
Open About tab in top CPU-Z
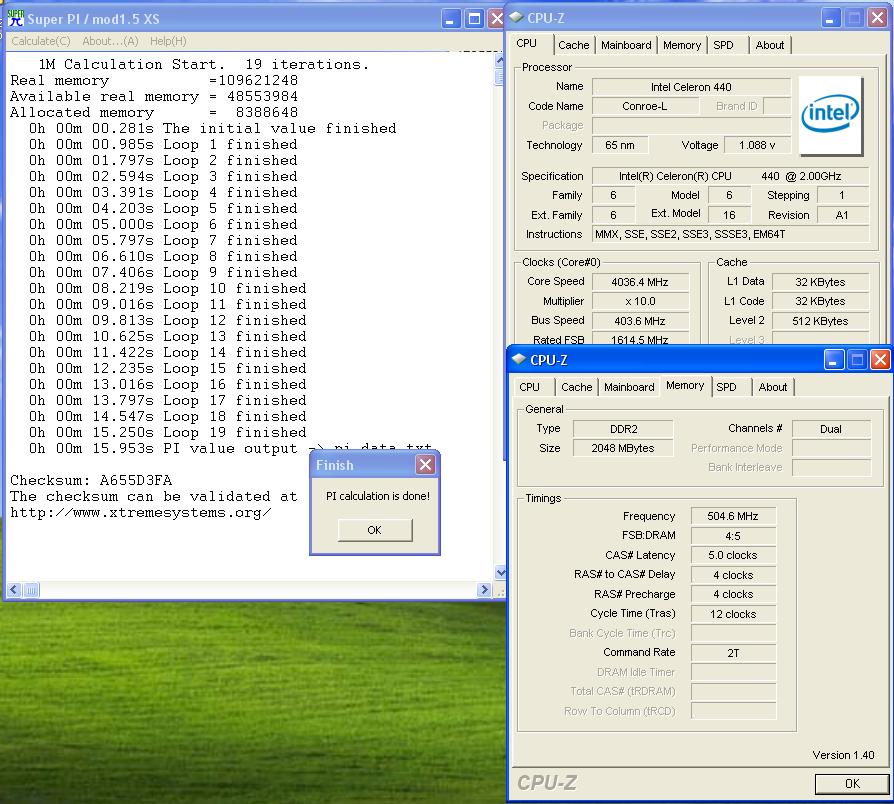coord(770,45)
